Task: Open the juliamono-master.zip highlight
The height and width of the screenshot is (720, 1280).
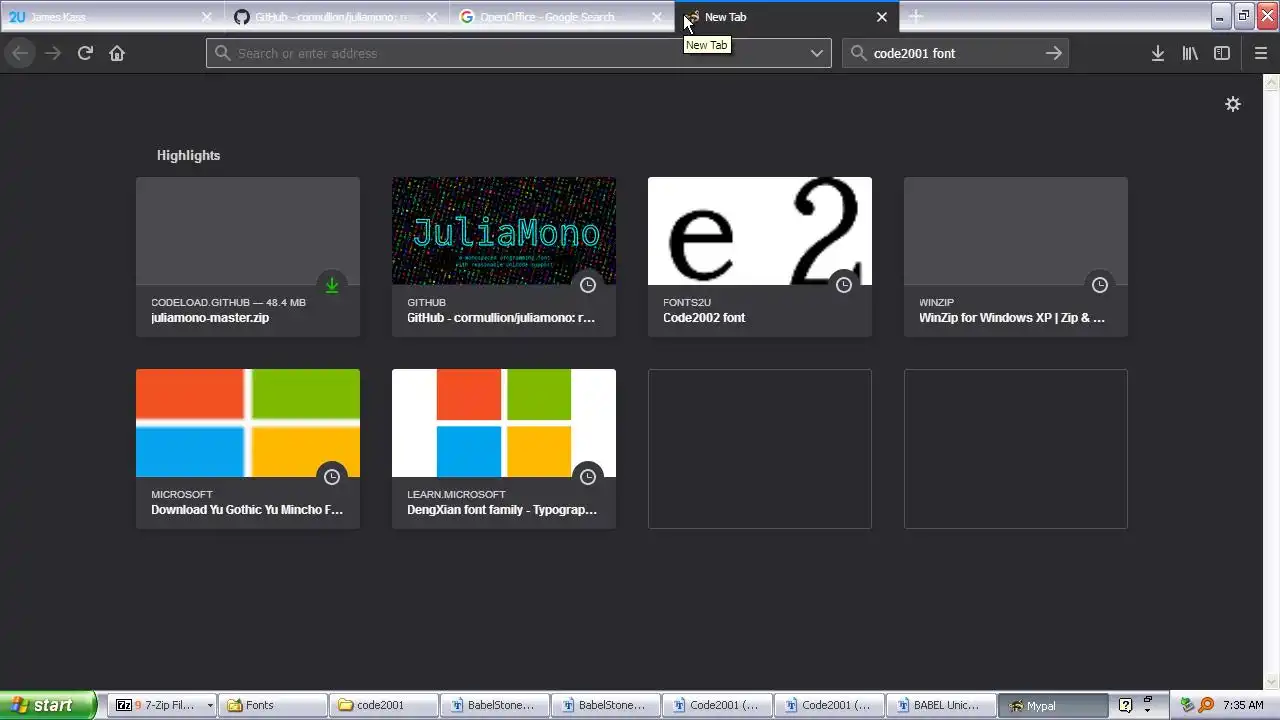Action: point(248,257)
